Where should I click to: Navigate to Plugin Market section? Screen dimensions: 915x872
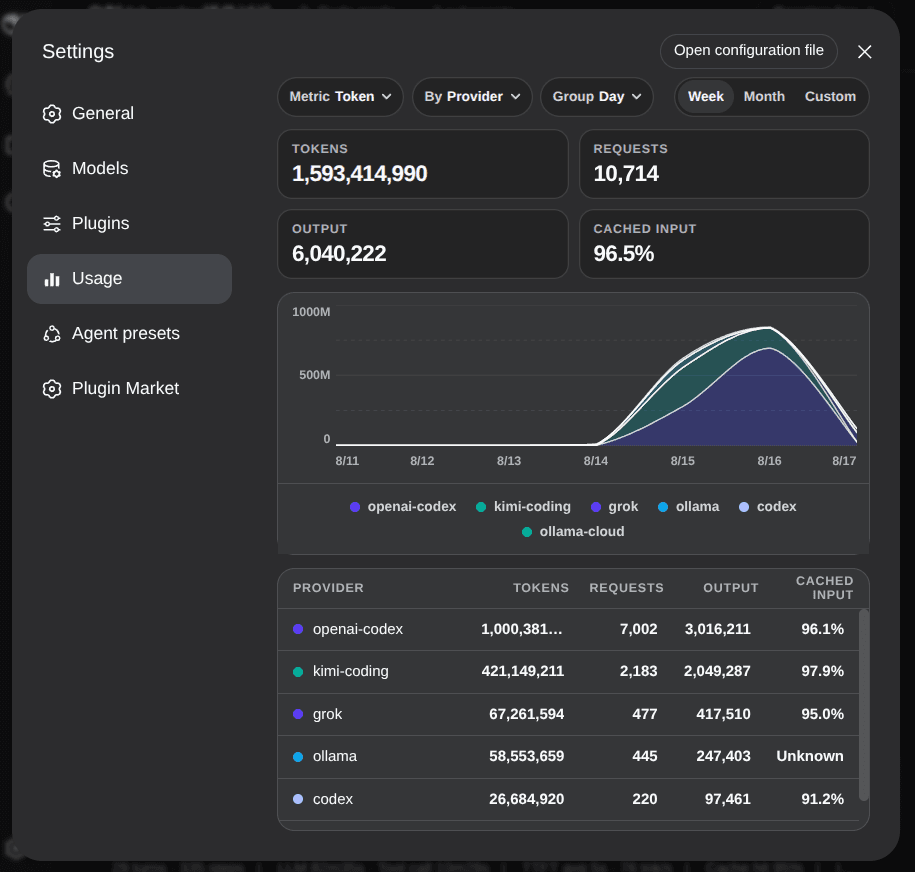click(x=130, y=388)
